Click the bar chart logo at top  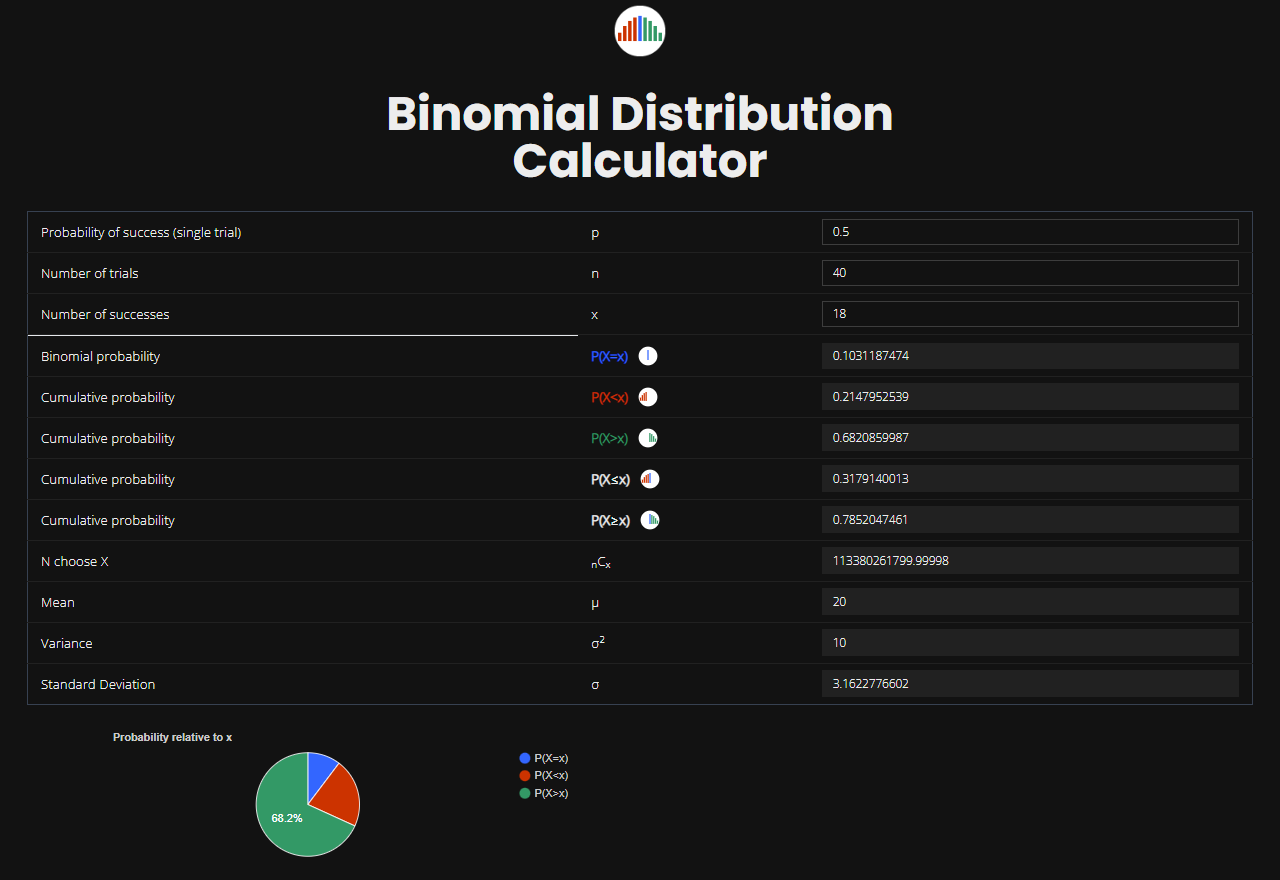point(640,30)
